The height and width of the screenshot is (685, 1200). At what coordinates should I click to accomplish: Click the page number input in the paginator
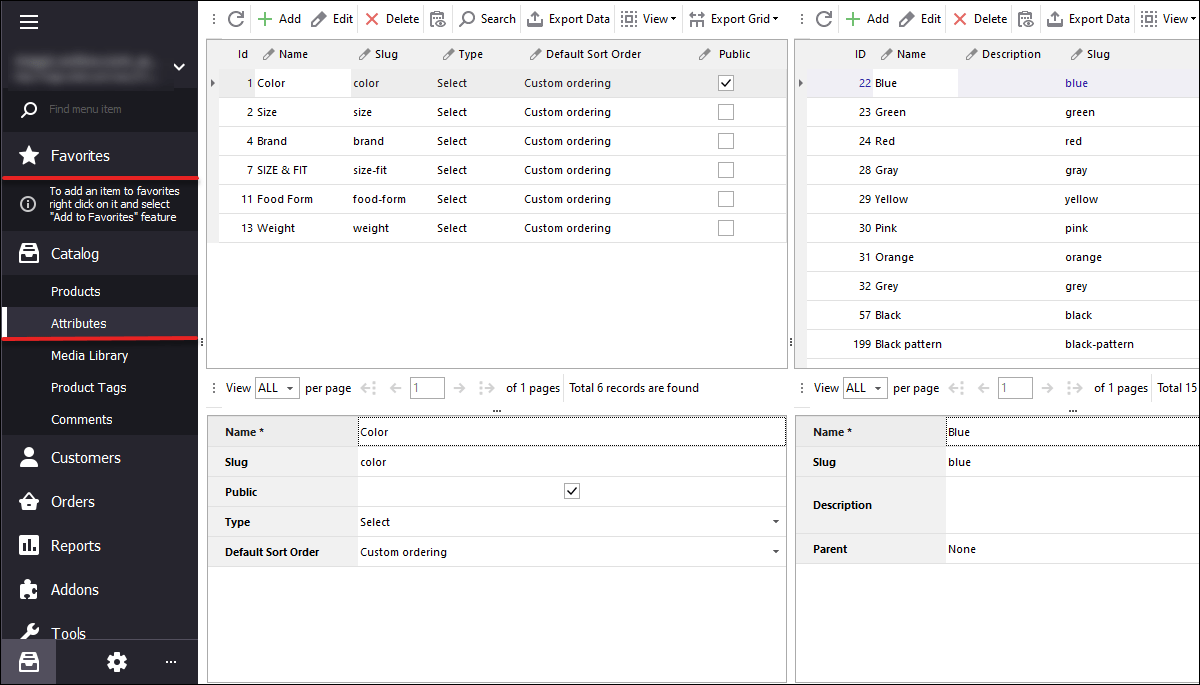coord(427,387)
